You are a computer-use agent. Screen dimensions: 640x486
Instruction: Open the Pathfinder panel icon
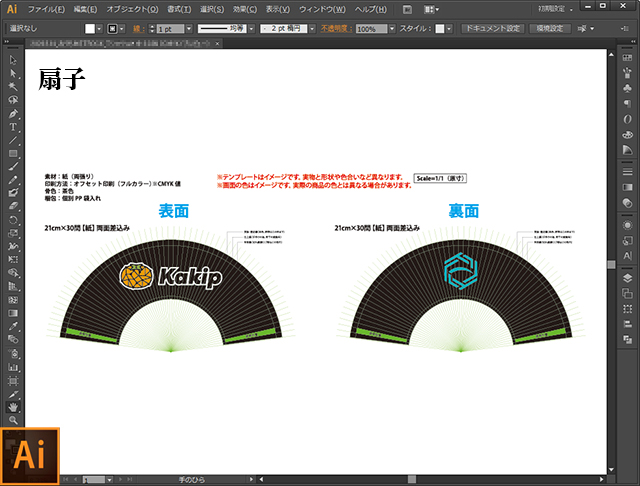coord(627,339)
